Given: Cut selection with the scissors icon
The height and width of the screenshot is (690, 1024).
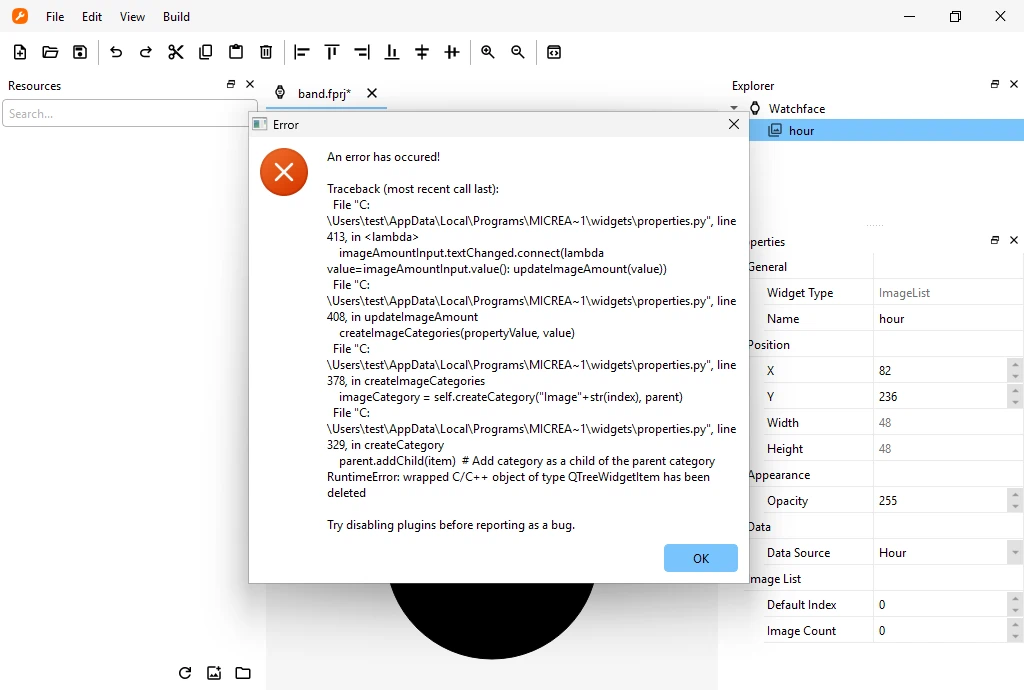Looking at the screenshot, I should click(176, 52).
